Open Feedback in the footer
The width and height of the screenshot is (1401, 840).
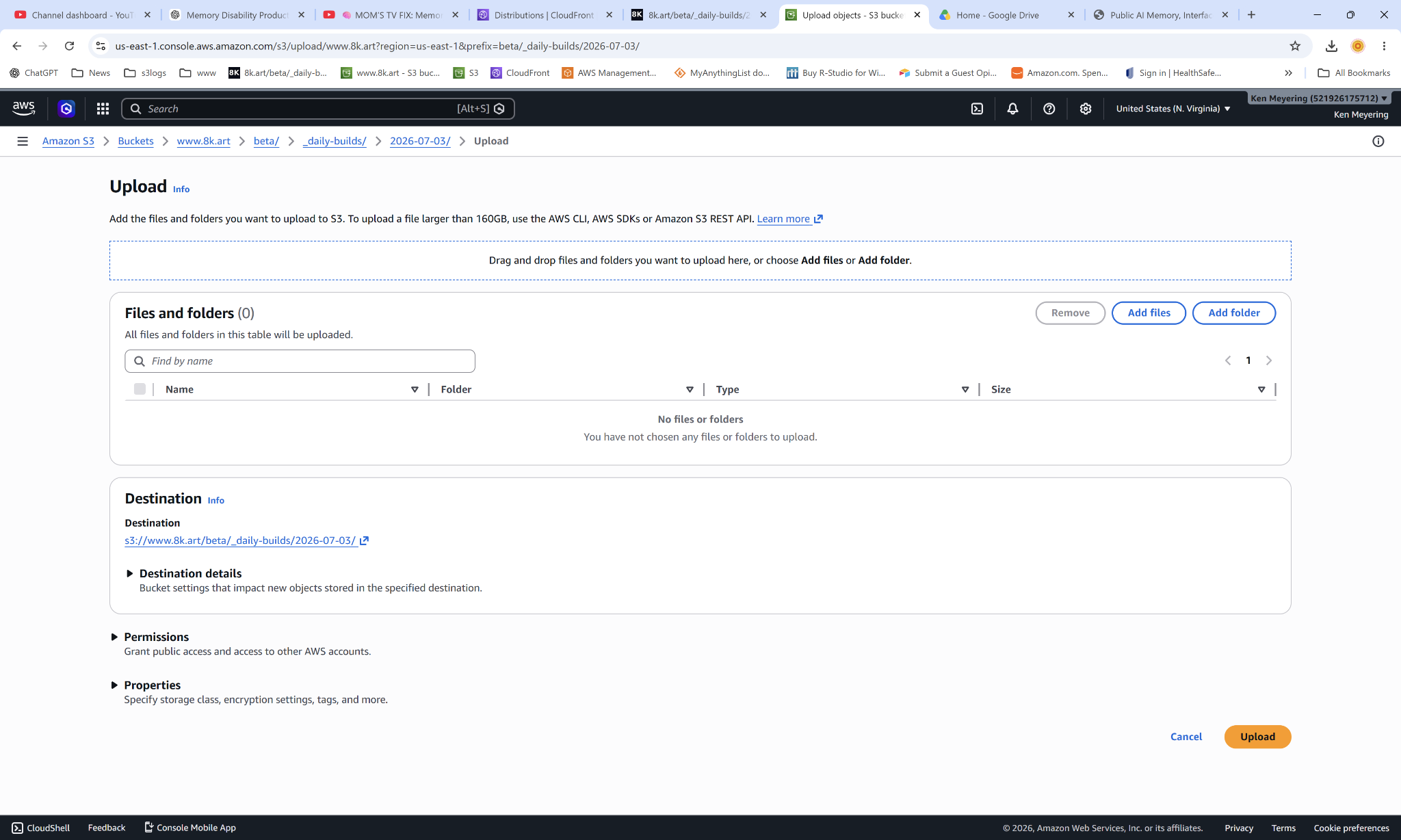pos(107,828)
